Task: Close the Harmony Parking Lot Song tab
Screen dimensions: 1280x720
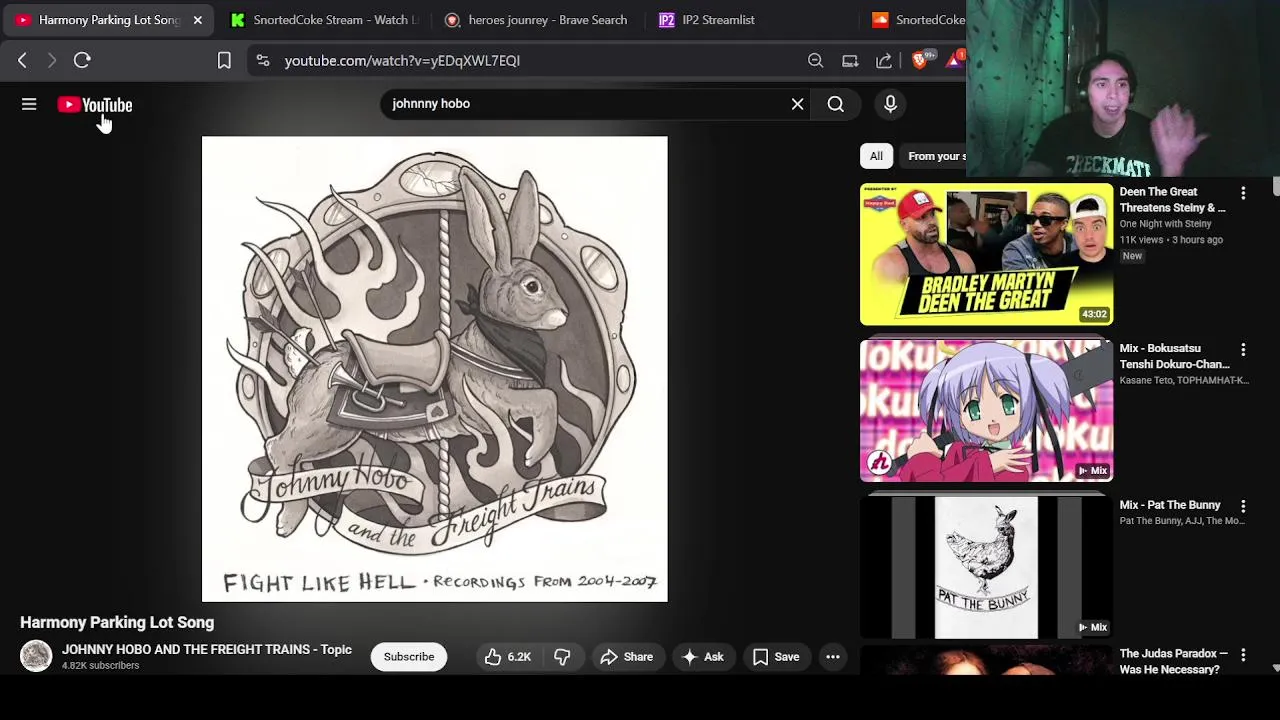Action: click(x=197, y=20)
